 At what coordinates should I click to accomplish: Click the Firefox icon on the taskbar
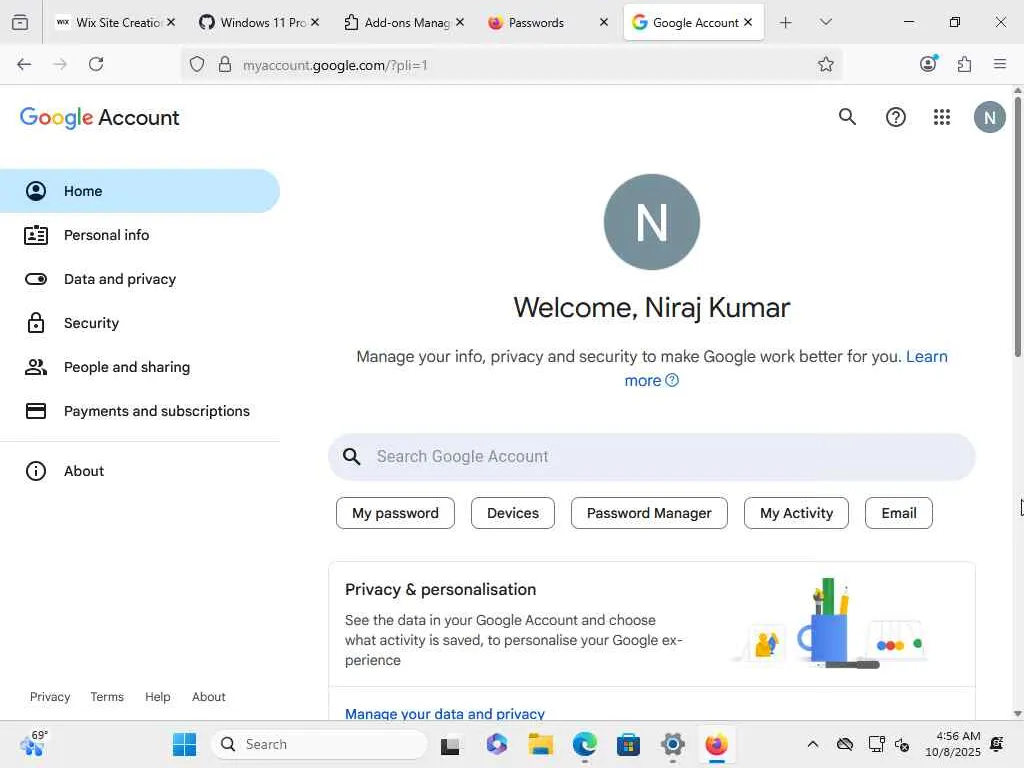716,744
